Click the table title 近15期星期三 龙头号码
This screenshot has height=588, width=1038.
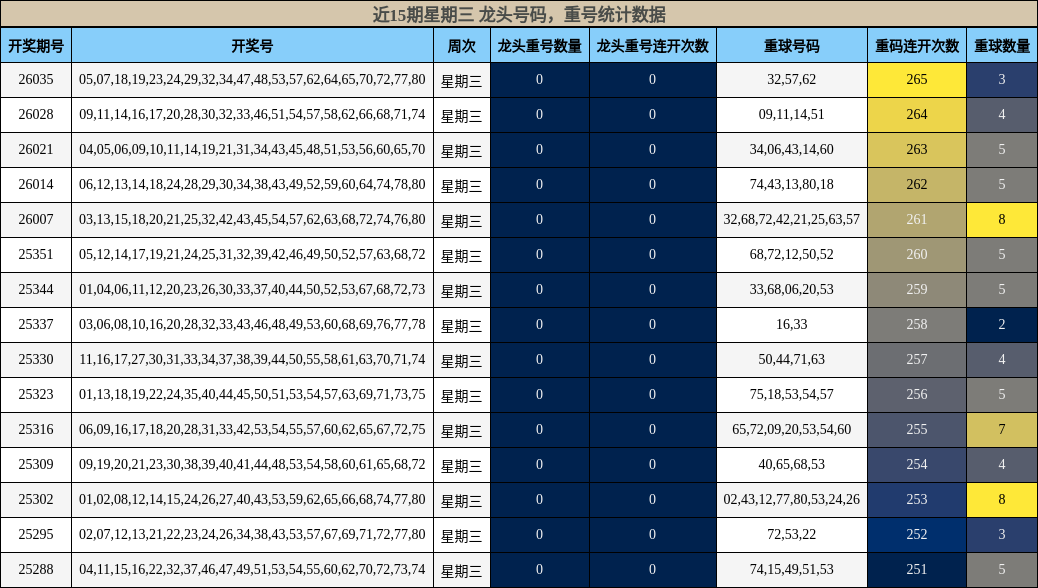[x=518, y=14]
